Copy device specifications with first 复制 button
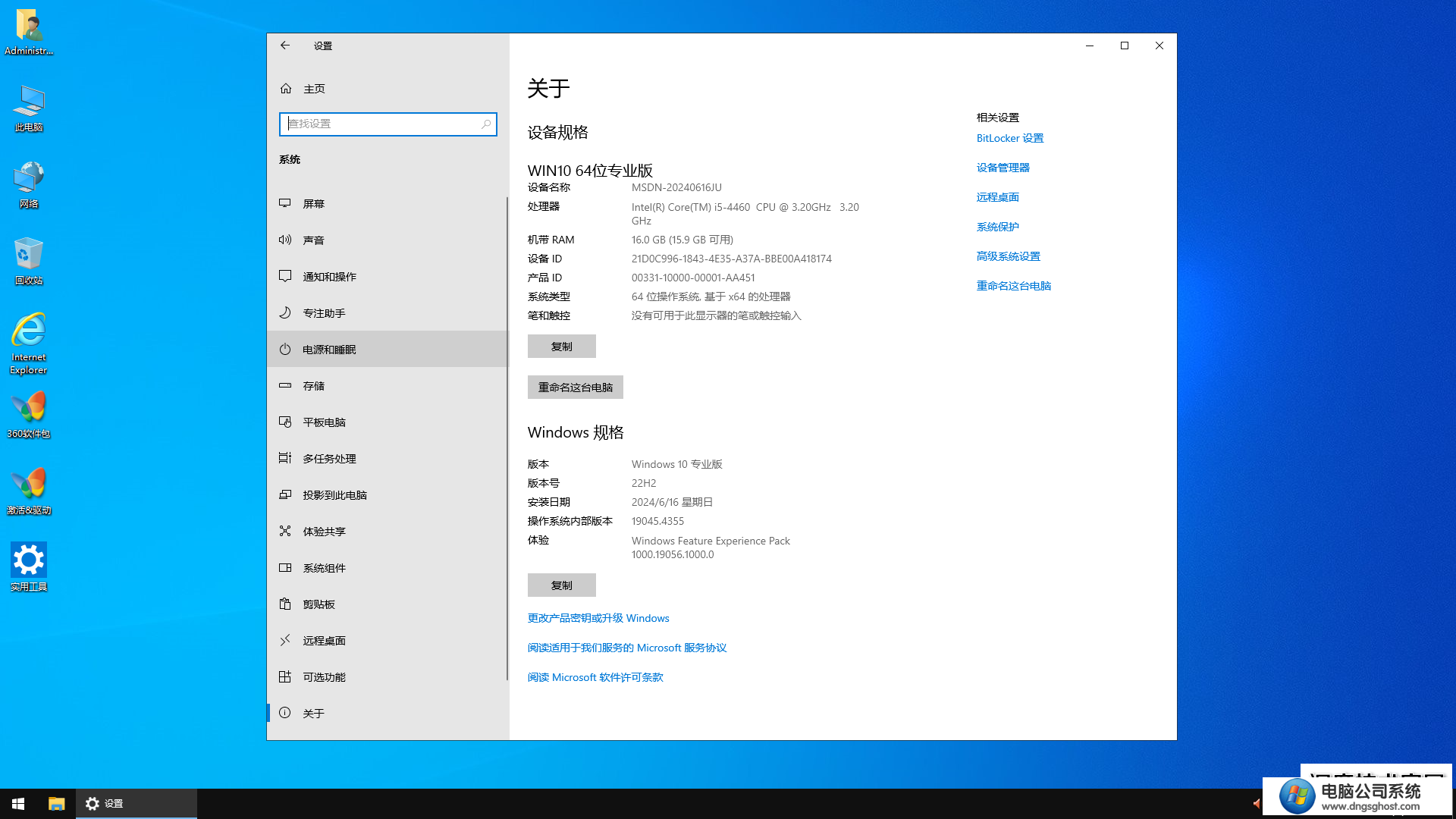Screen dimensions: 1456x819 (561, 346)
